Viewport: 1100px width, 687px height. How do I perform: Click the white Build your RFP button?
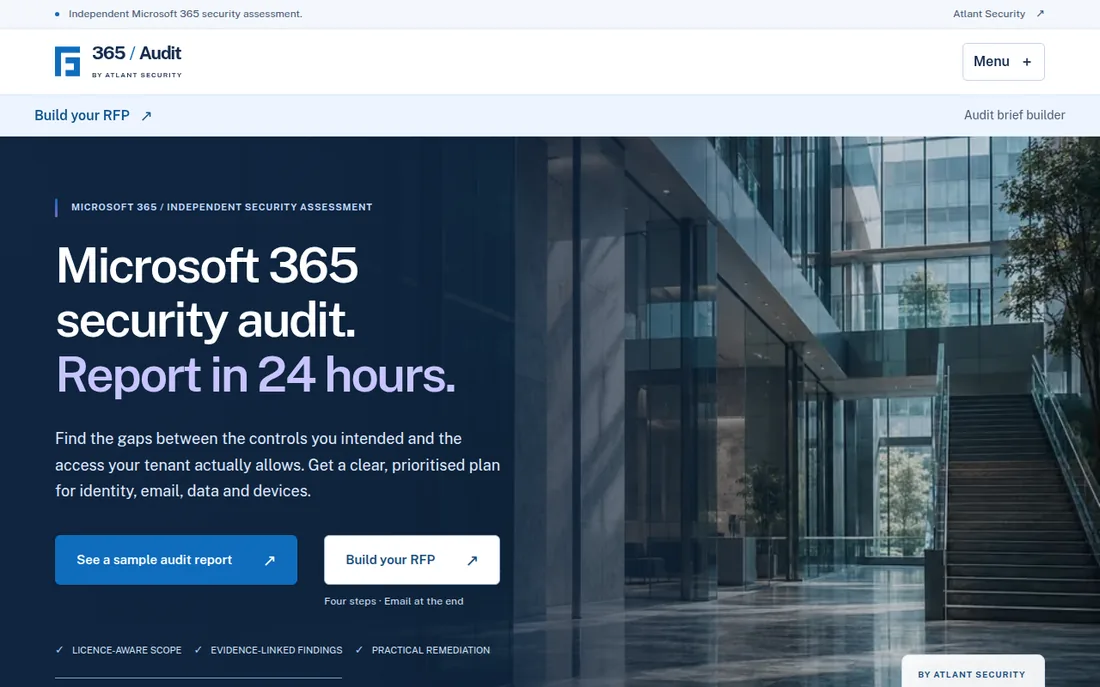[x=412, y=560]
